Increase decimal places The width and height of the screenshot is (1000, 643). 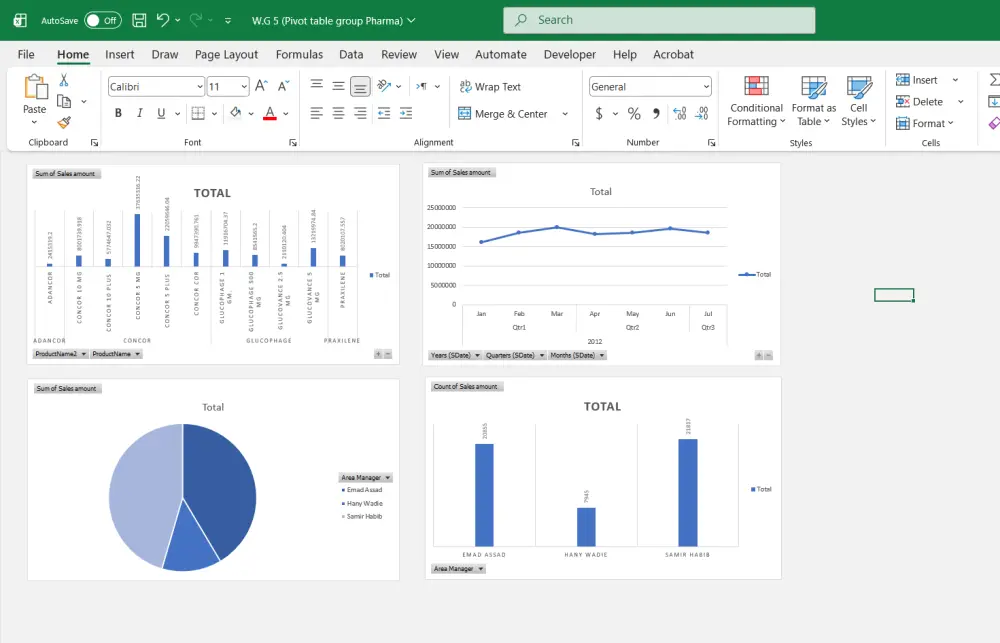click(x=680, y=114)
